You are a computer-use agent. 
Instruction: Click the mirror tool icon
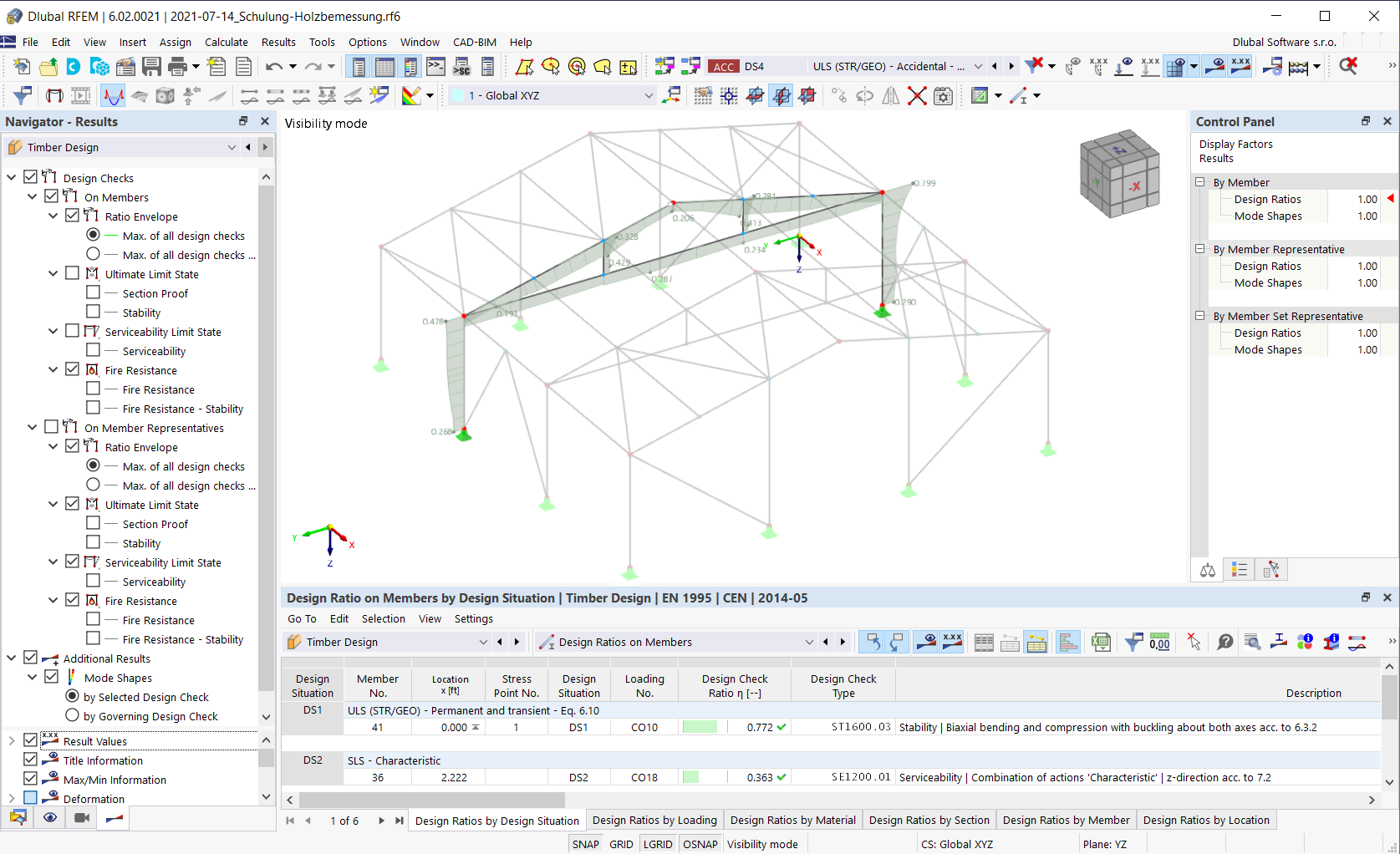[891, 96]
